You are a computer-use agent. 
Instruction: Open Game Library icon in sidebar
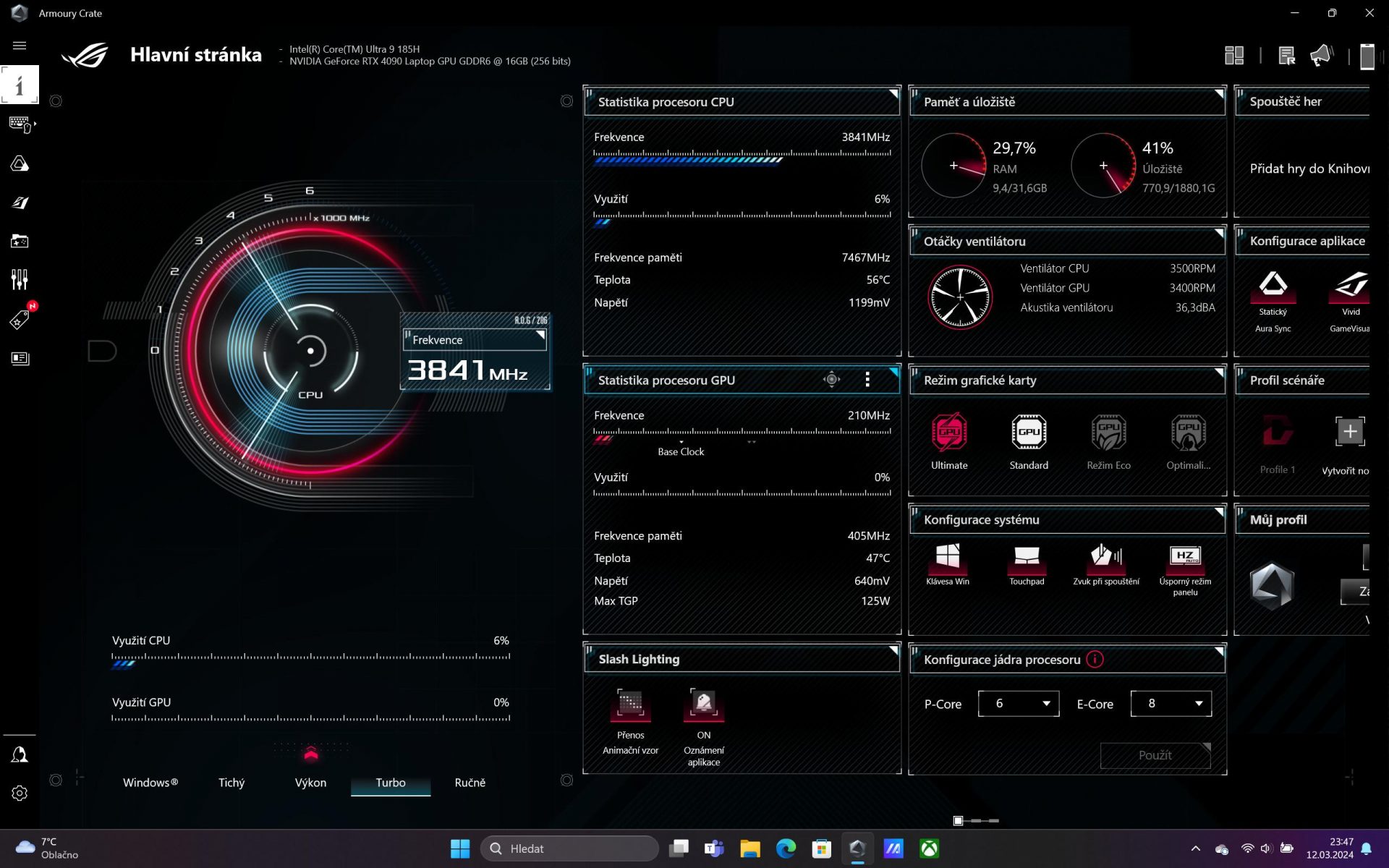tap(20, 242)
